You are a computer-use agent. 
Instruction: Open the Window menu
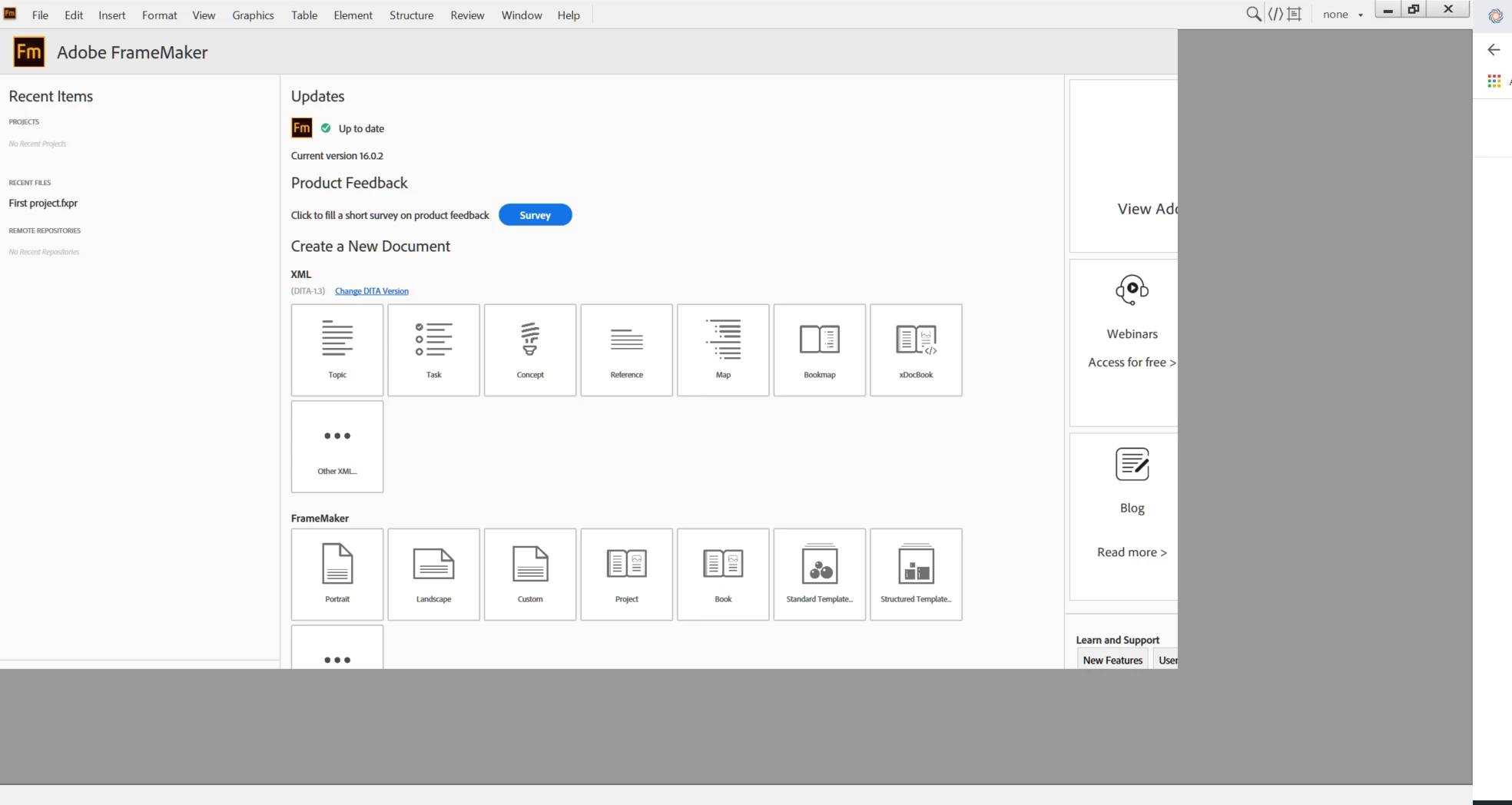coord(522,15)
